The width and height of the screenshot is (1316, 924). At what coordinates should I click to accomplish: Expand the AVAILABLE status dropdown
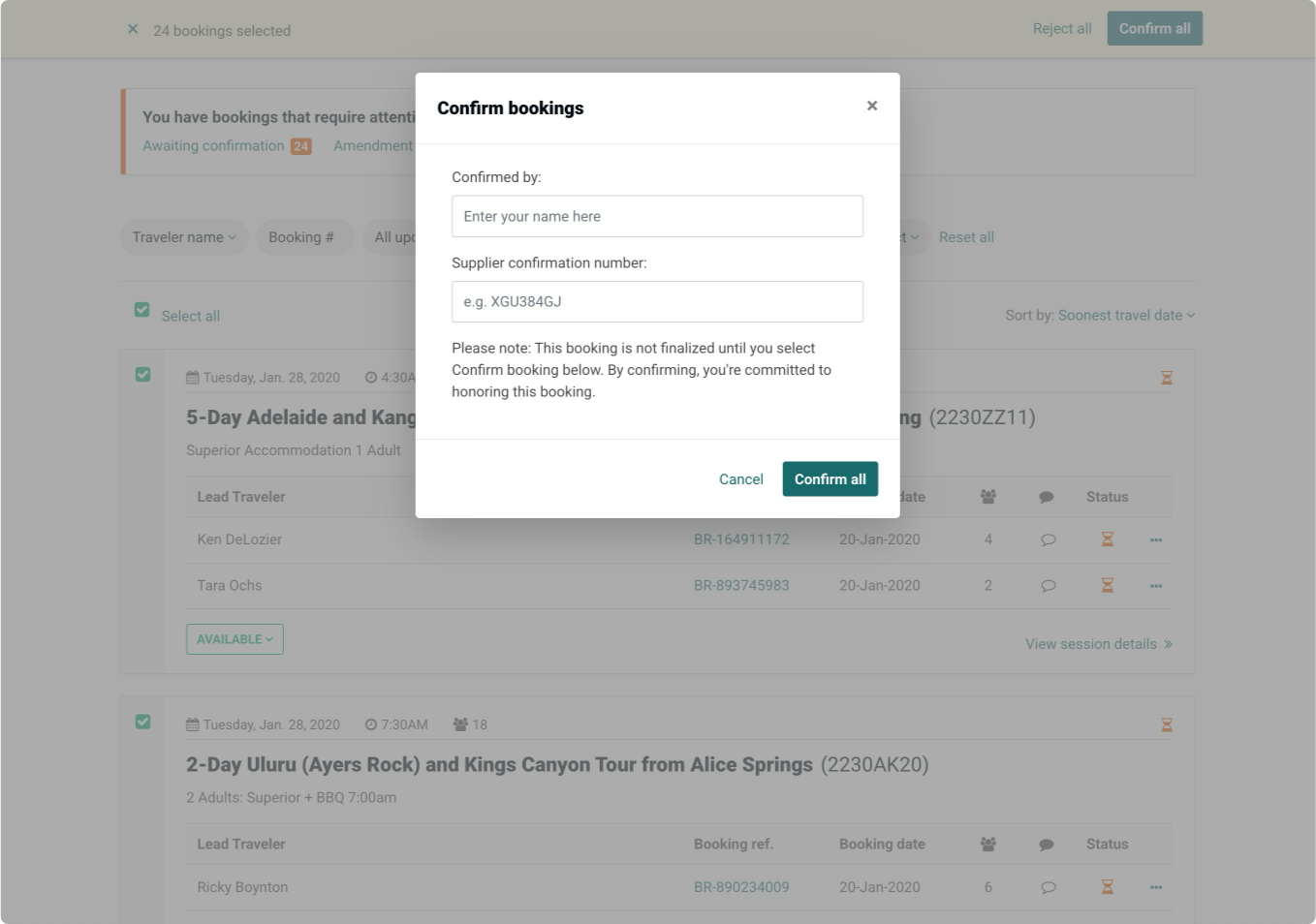point(235,639)
